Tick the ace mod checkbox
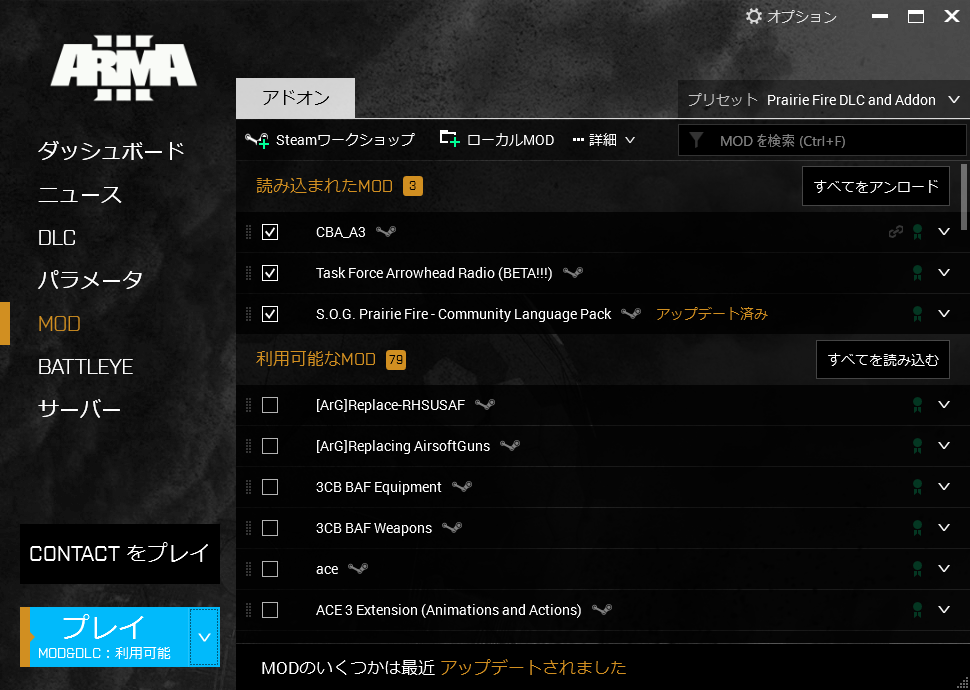This screenshot has width=970, height=690. click(270, 569)
